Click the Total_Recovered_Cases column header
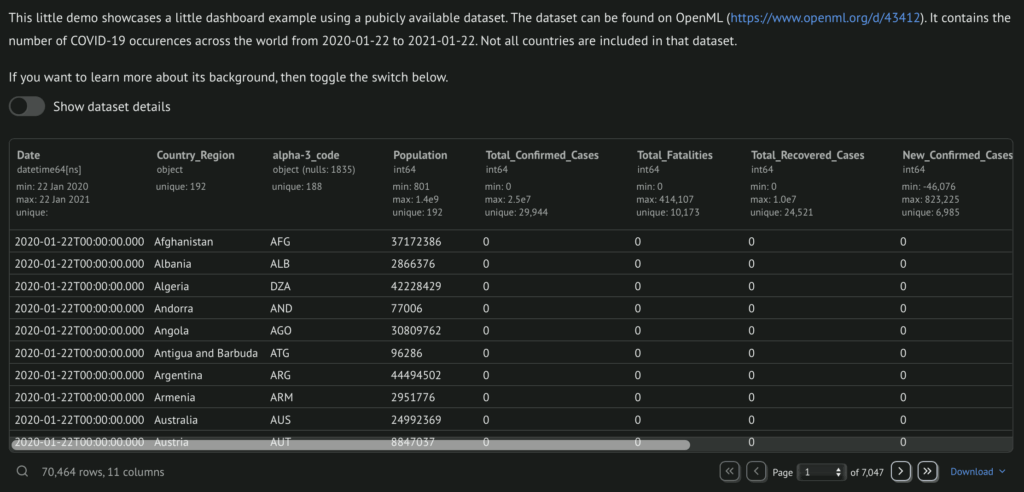This screenshot has height=492, width=1024. point(807,155)
